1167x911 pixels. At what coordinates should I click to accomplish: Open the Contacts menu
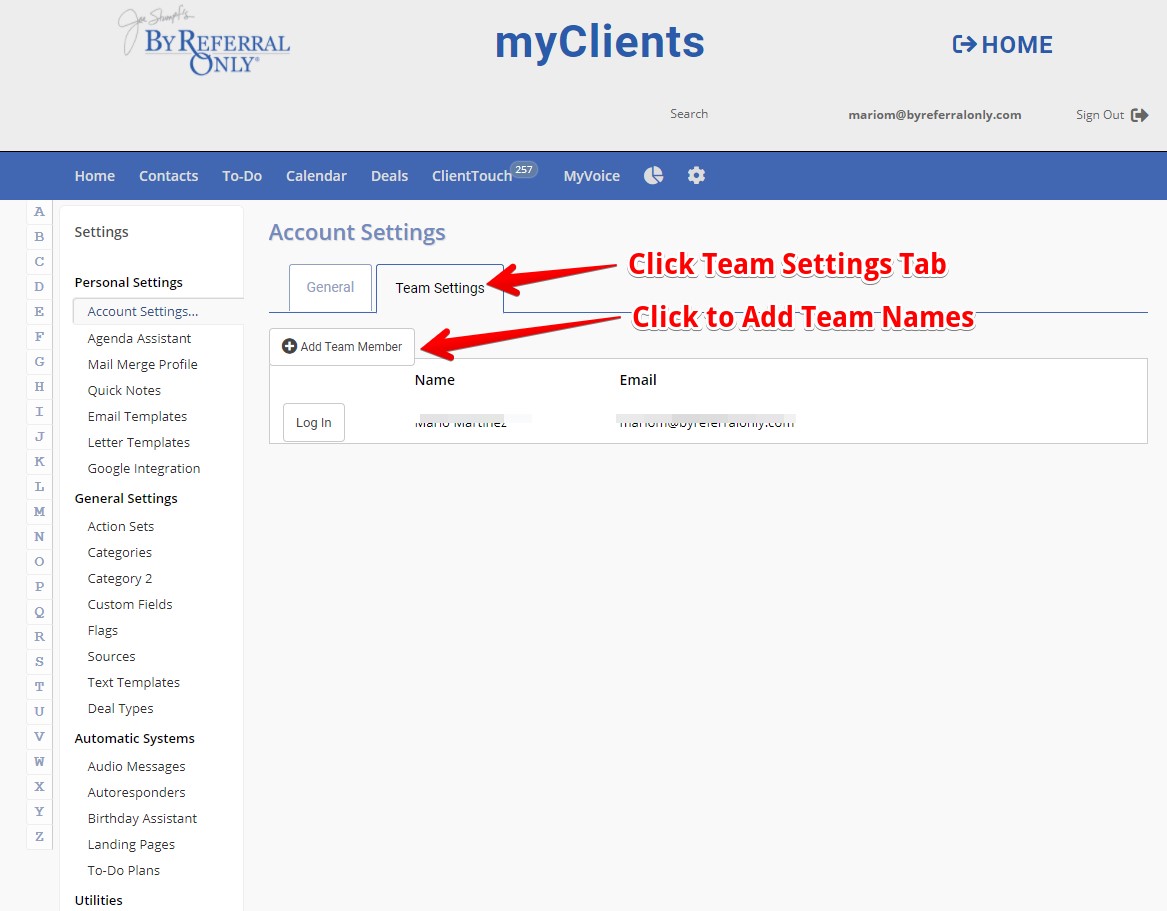[x=168, y=176]
